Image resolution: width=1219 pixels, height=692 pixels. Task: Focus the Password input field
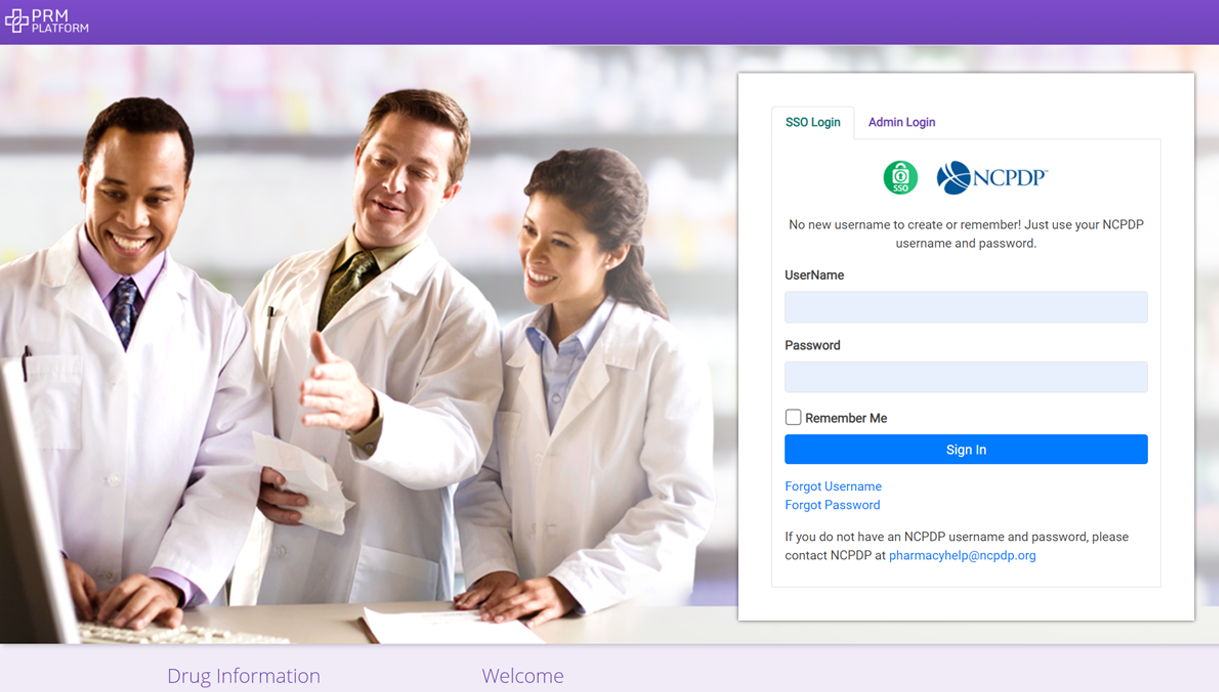(965, 377)
